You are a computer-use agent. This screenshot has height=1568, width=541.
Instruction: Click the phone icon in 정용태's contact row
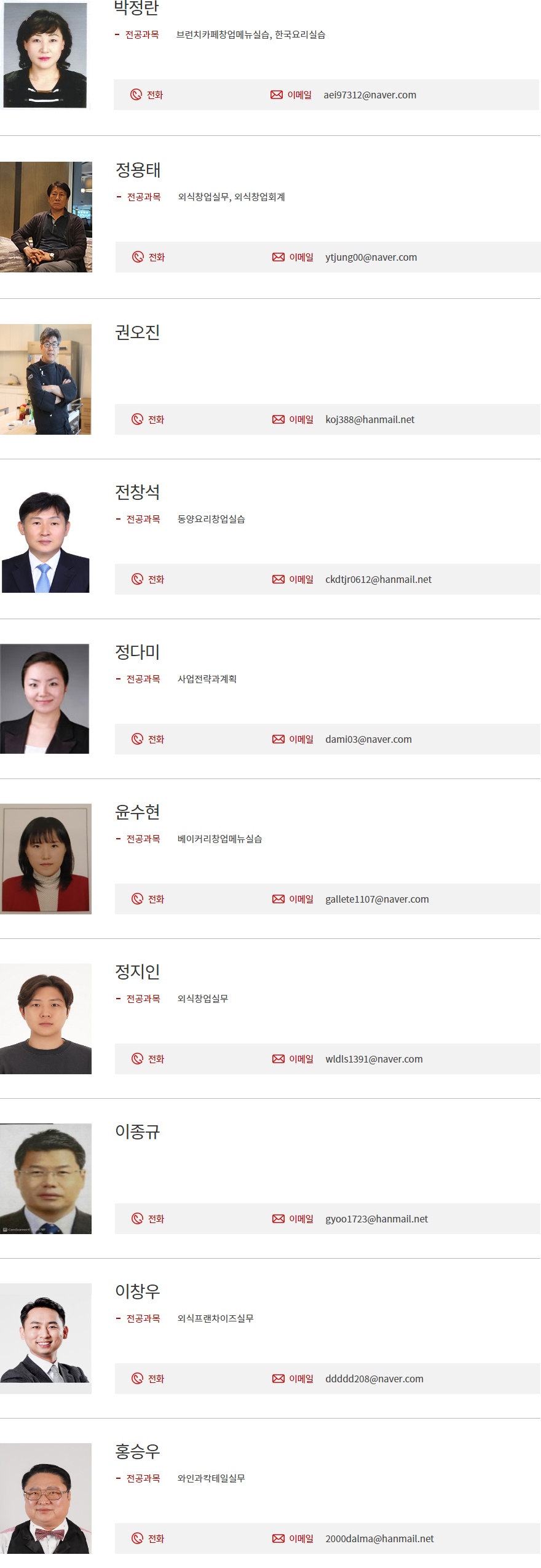138,257
